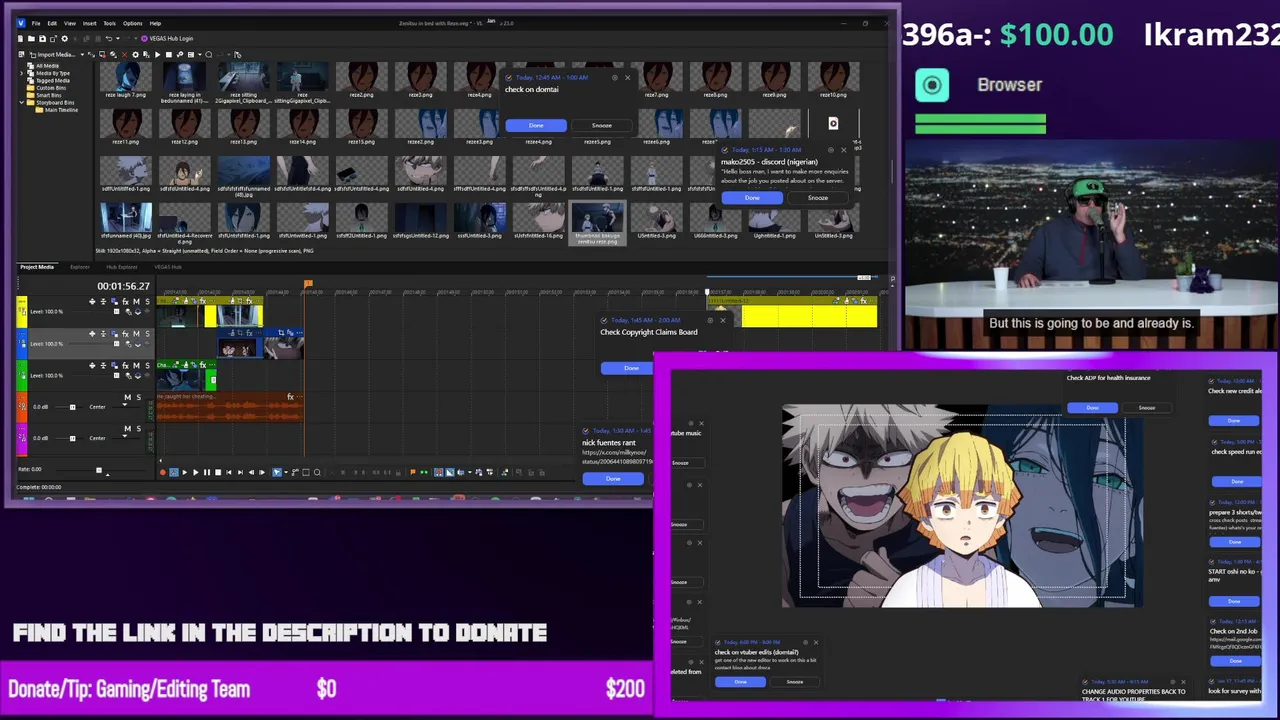
Task: Click Done on 'nick fuentes rant' reminder
Action: pos(613,478)
